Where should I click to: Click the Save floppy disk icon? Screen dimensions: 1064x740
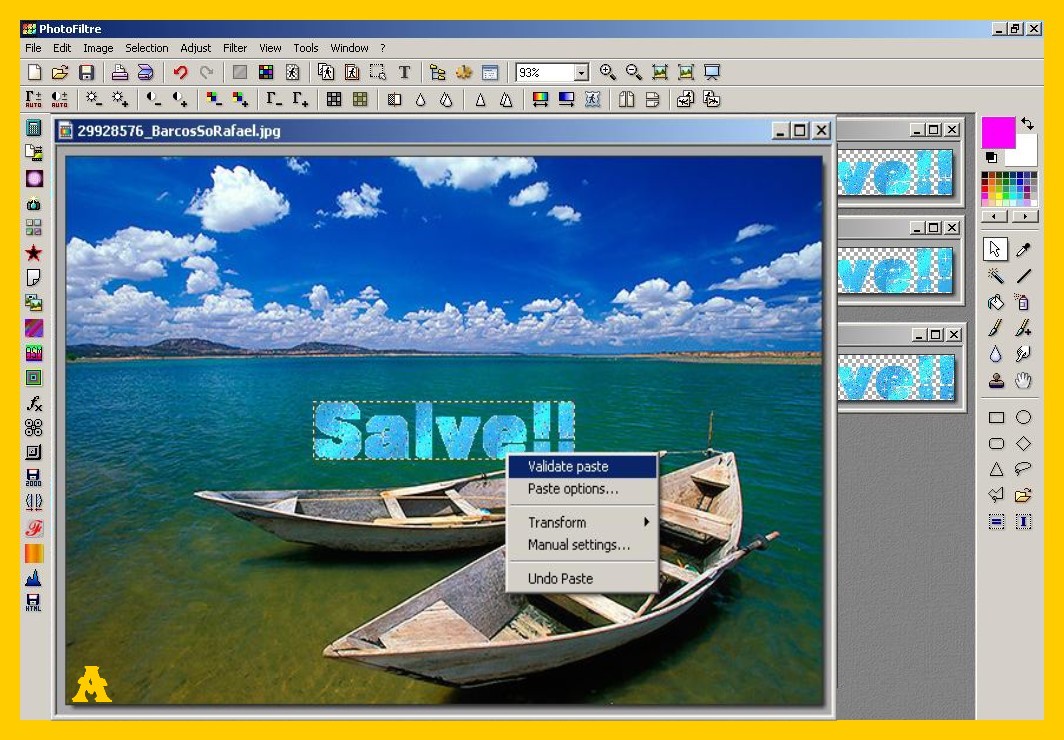click(x=86, y=72)
